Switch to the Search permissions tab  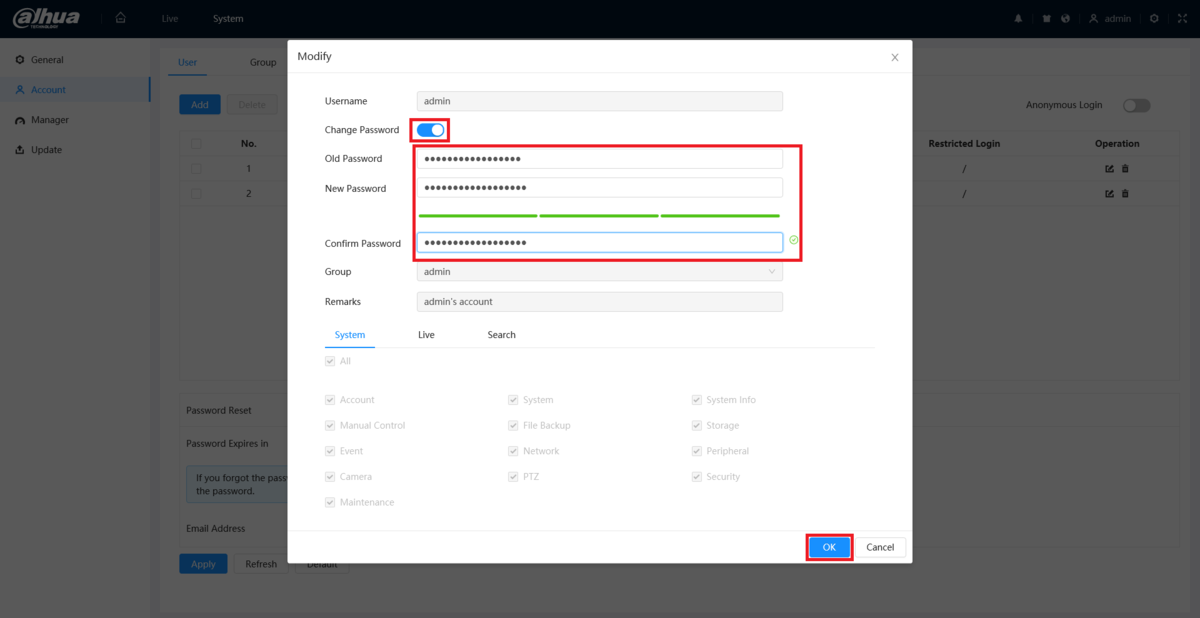pyautogui.click(x=501, y=335)
